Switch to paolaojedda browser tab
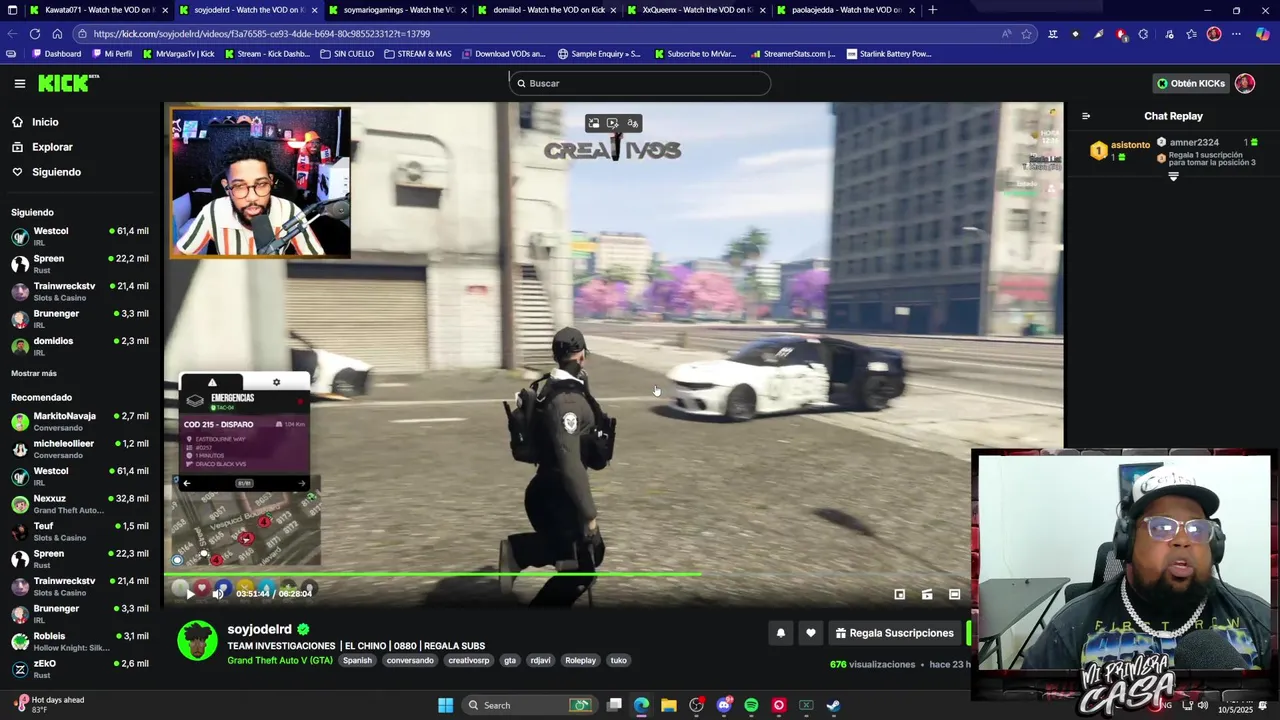This screenshot has width=1280, height=720. (x=846, y=10)
